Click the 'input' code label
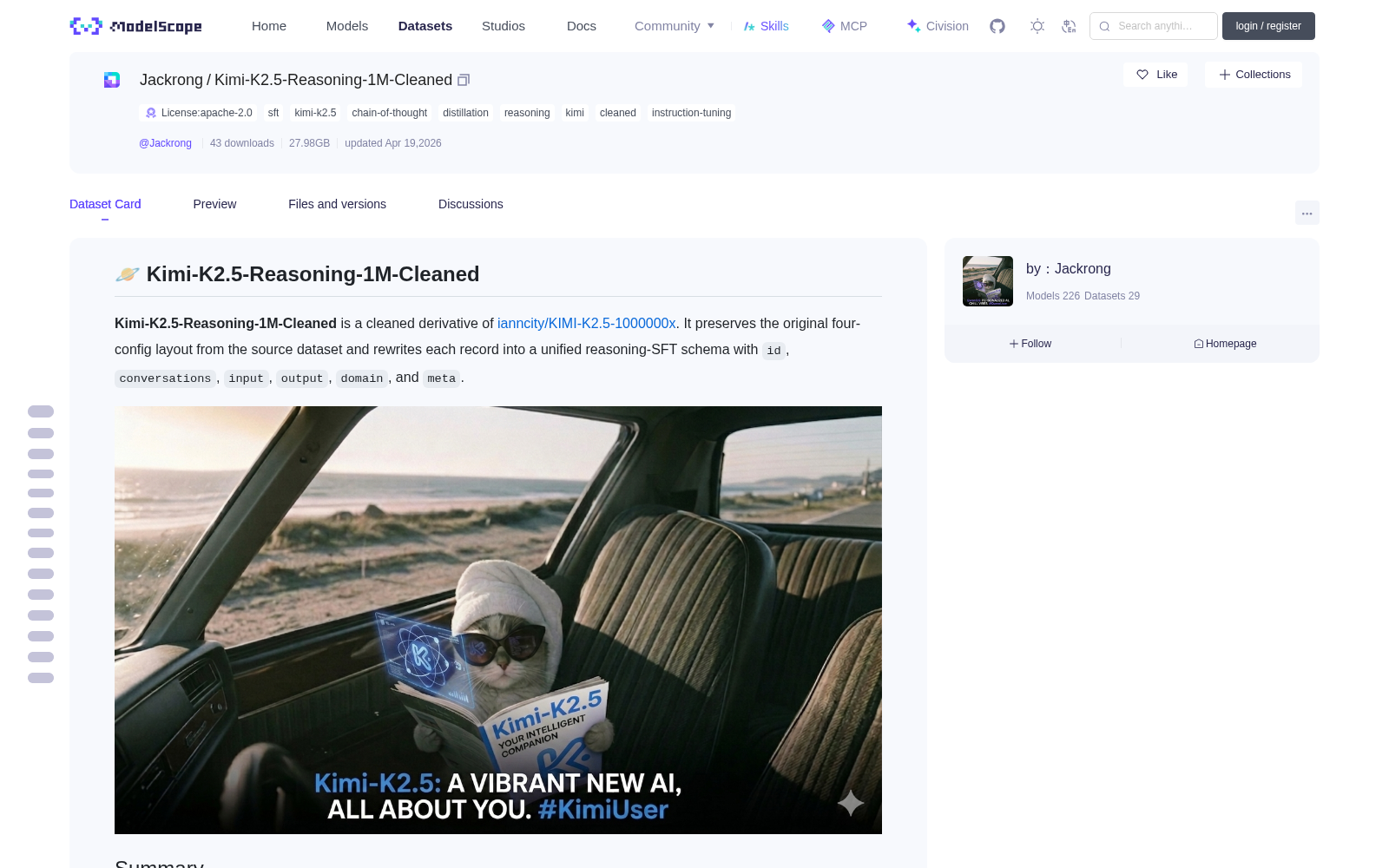1389x868 pixels. (246, 378)
